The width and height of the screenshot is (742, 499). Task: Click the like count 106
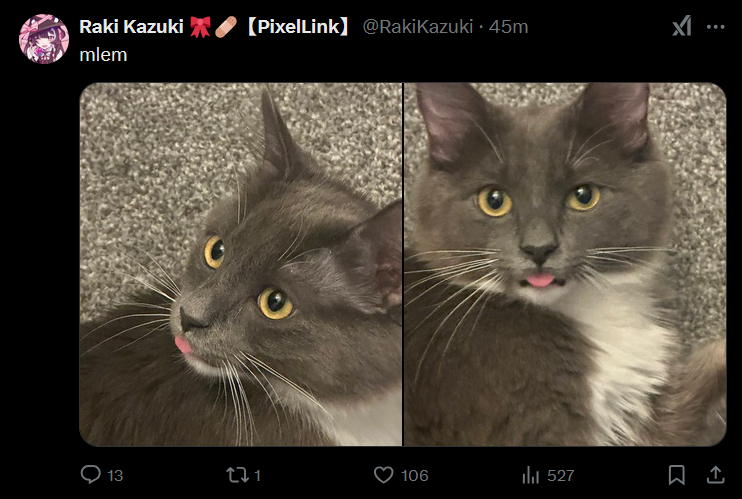pyautogui.click(x=414, y=475)
